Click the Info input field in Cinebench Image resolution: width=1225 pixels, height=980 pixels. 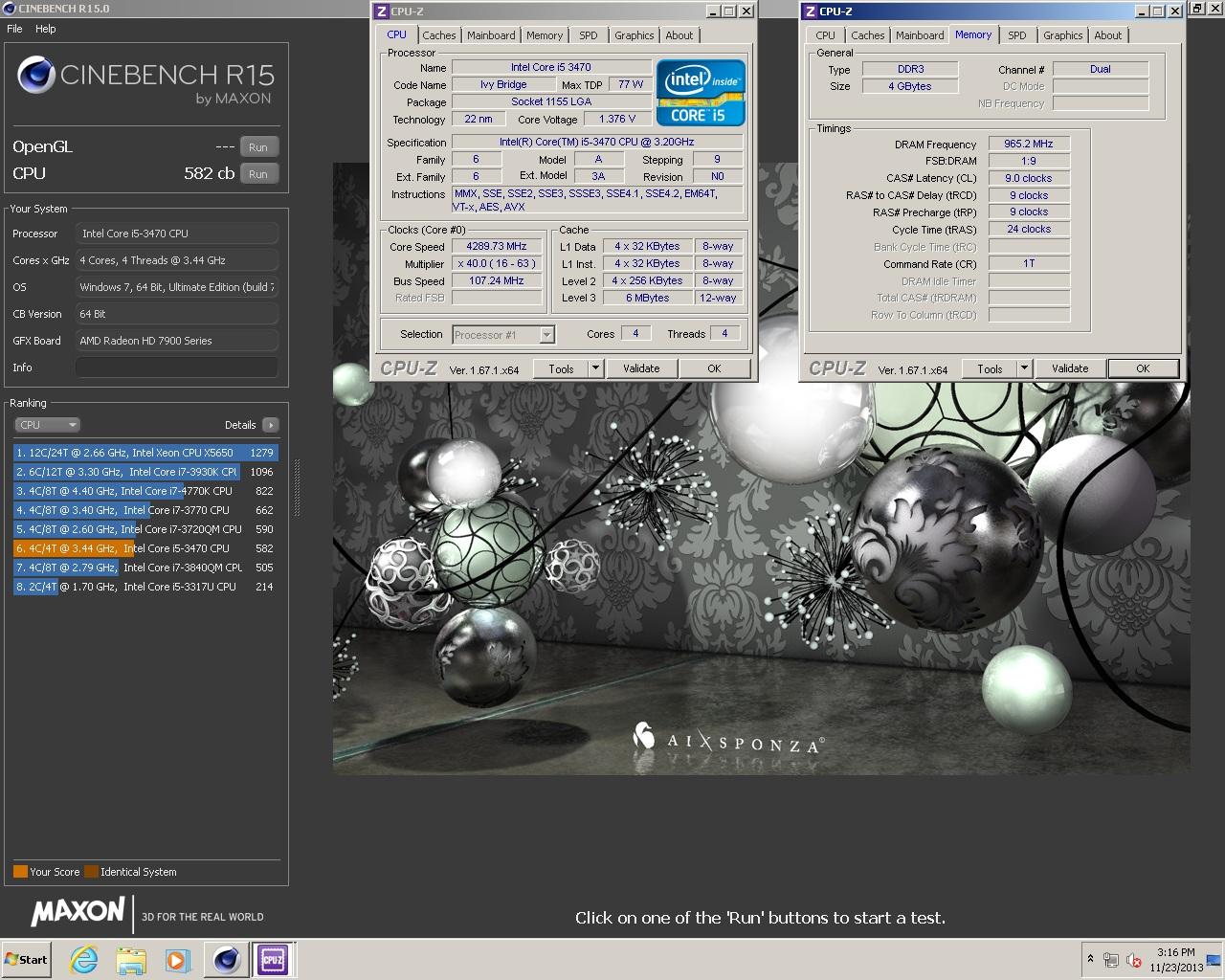point(177,367)
